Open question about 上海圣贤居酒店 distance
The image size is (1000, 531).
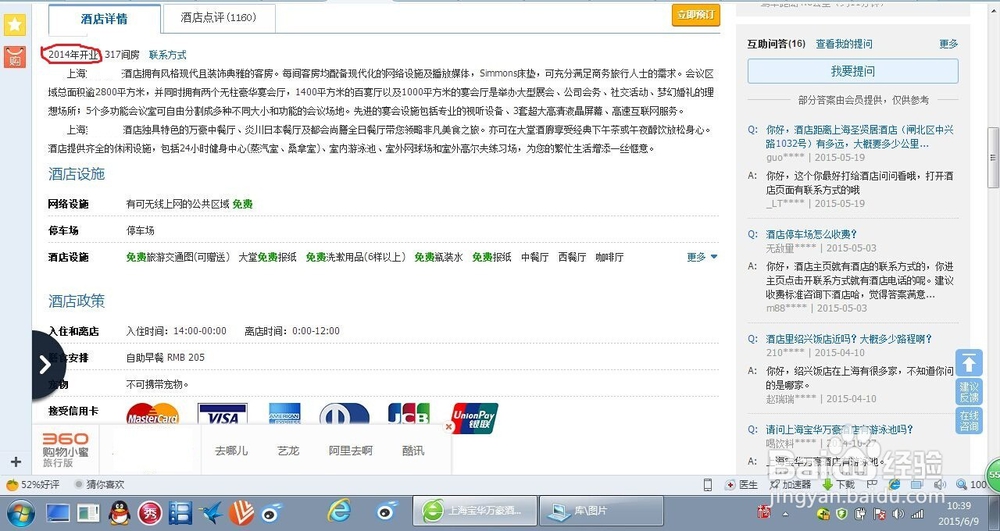coord(860,136)
